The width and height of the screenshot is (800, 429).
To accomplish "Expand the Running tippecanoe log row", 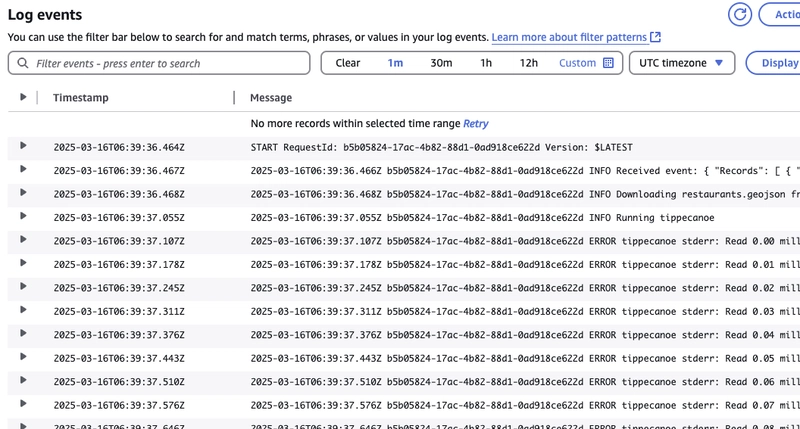I will coord(23,216).
